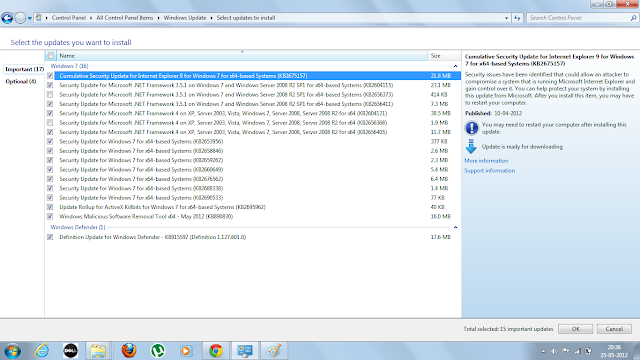
Task: Uncheck .NET Framework 4 update KB2604121 checkbox
Action: [50, 113]
